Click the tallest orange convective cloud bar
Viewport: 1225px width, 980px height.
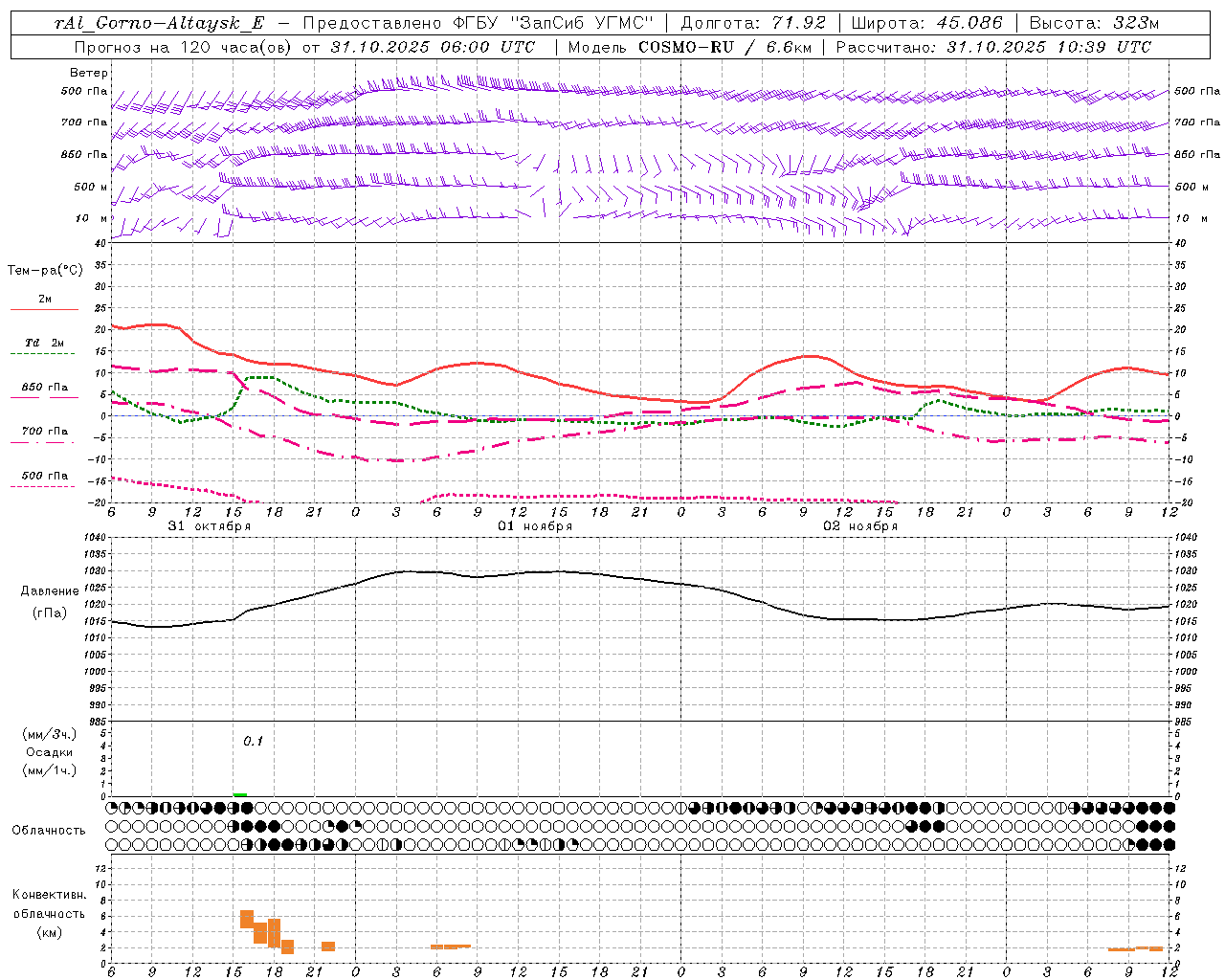(274, 933)
